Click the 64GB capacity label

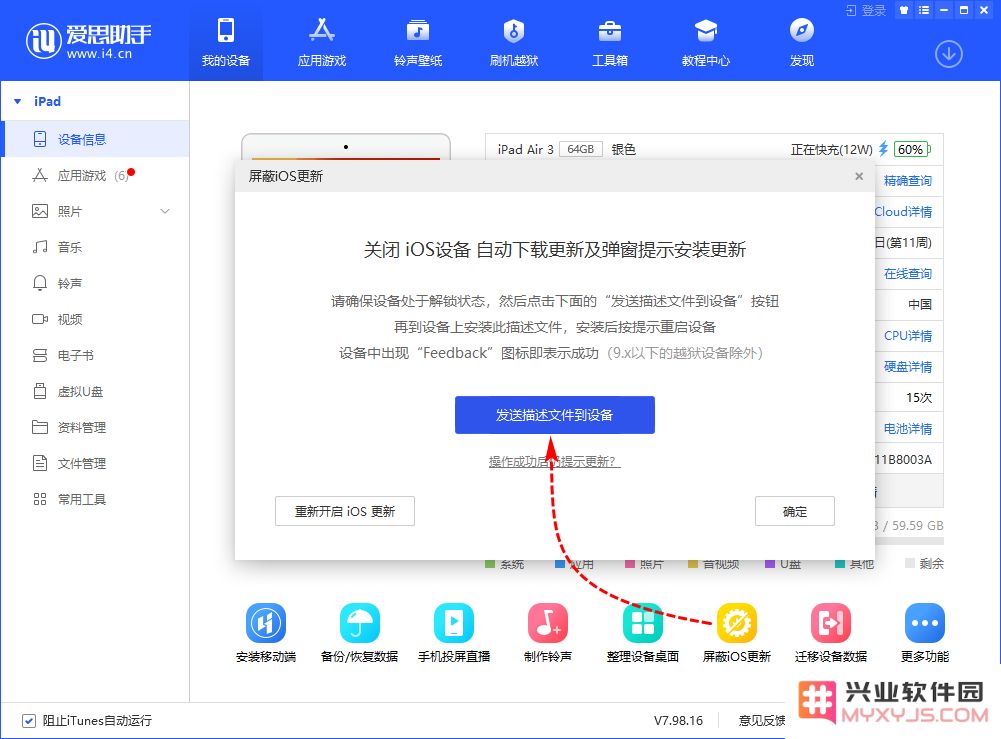tap(581, 149)
